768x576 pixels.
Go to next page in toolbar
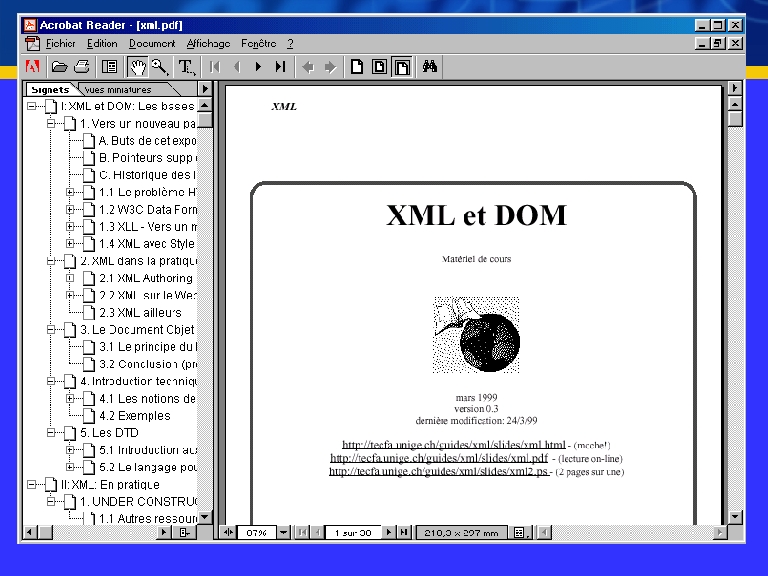(258, 67)
